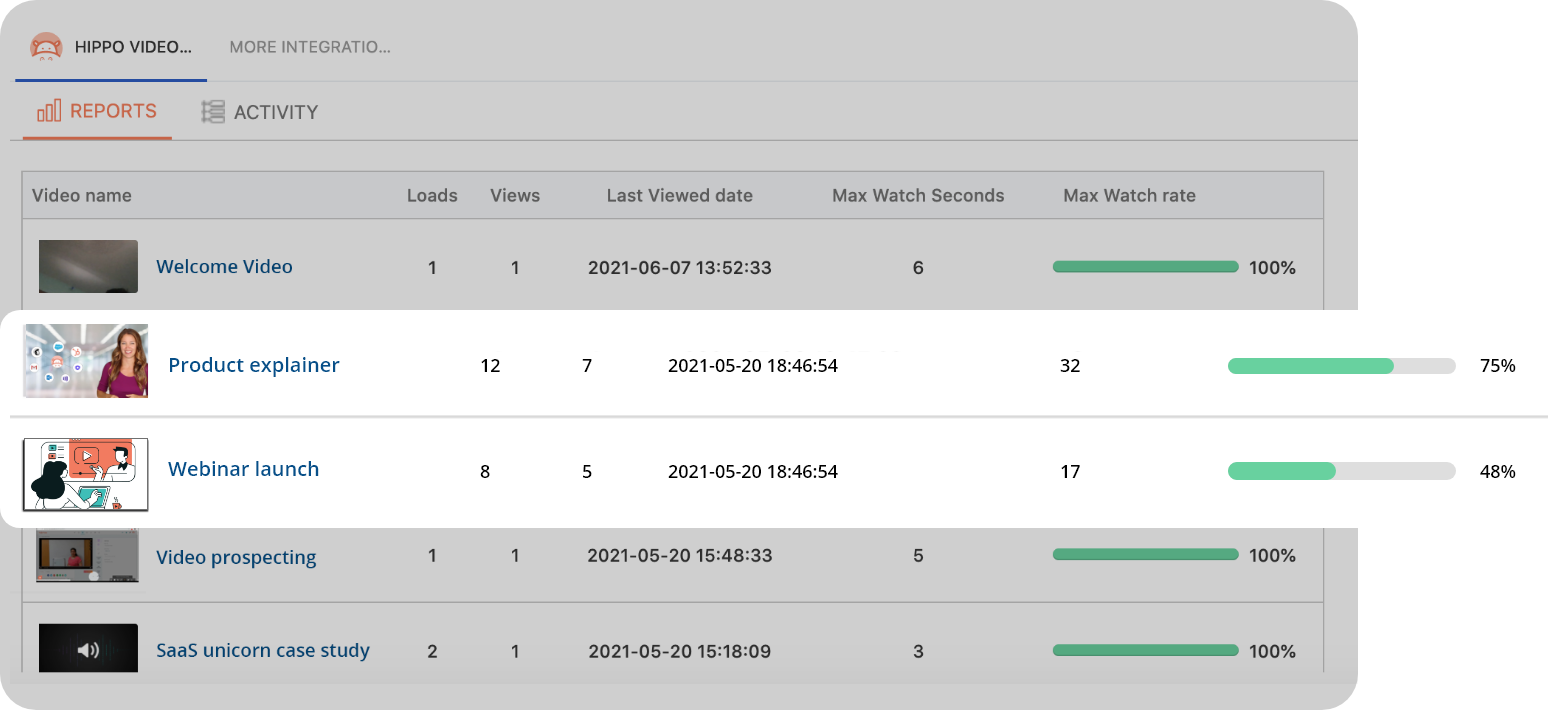Viewport: 1554px width, 710px height.
Task: Open the More Integrations tab
Action: coord(309,47)
